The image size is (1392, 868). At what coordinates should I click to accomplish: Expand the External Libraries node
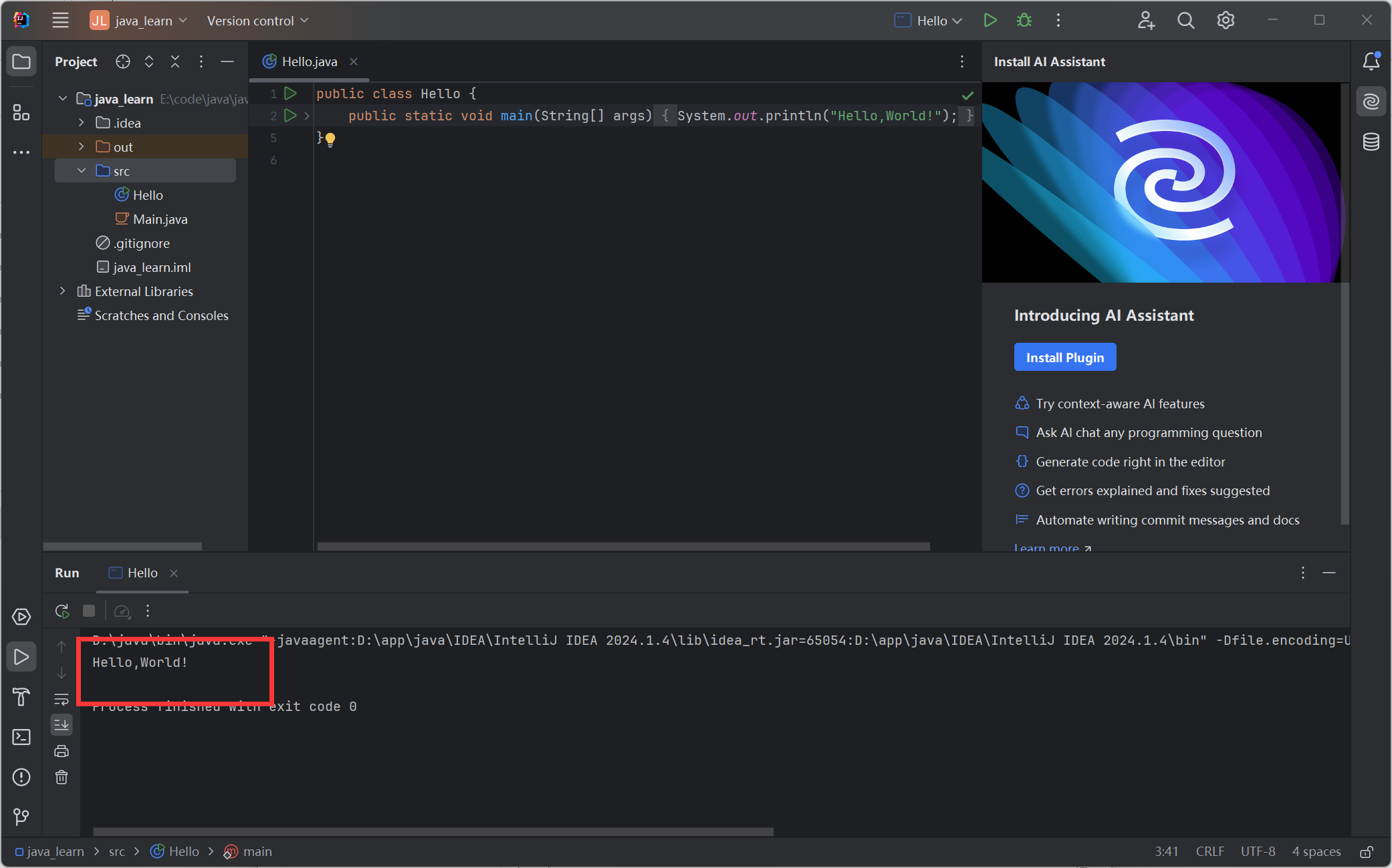(x=62, y=291)
